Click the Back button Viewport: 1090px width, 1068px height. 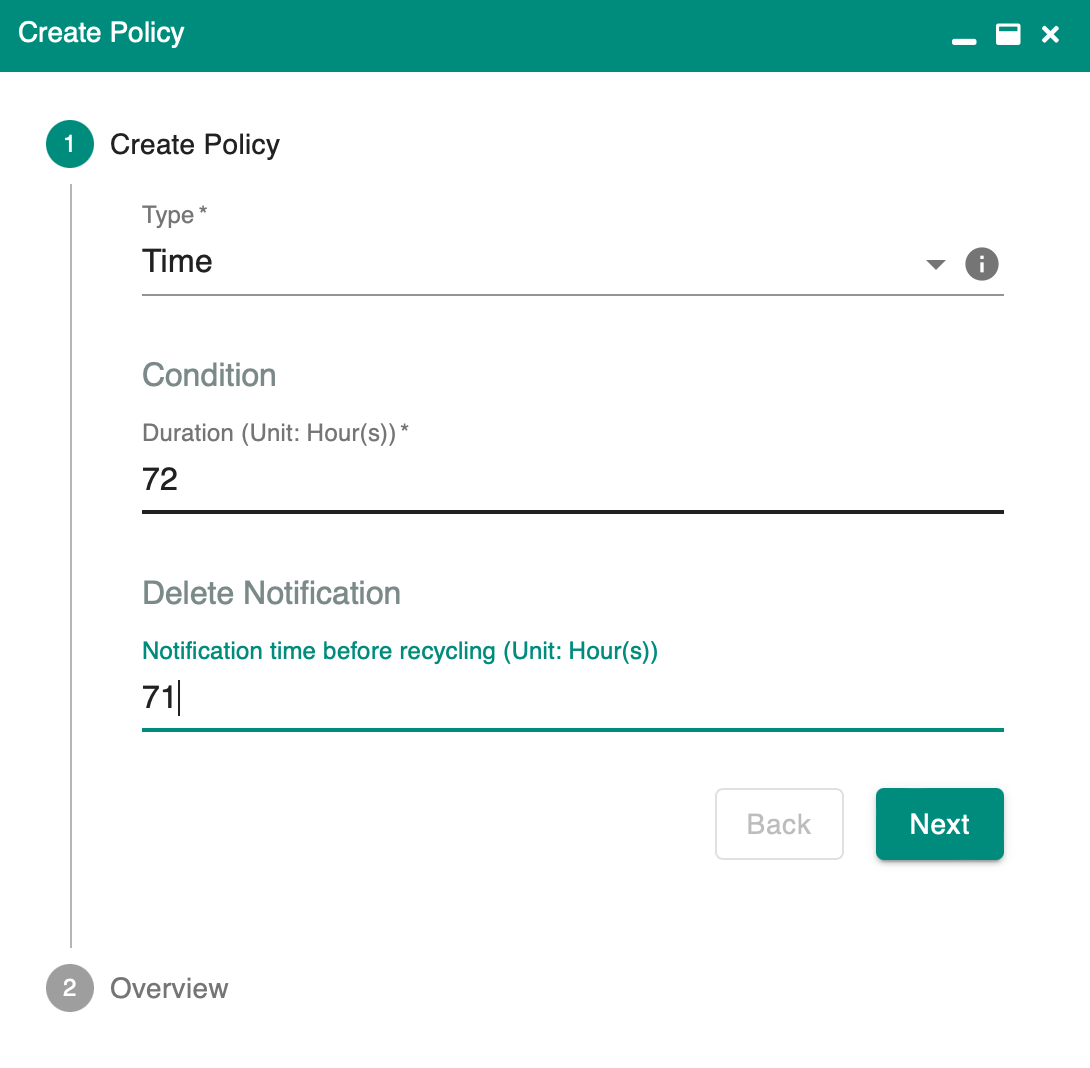pos(779,824)
